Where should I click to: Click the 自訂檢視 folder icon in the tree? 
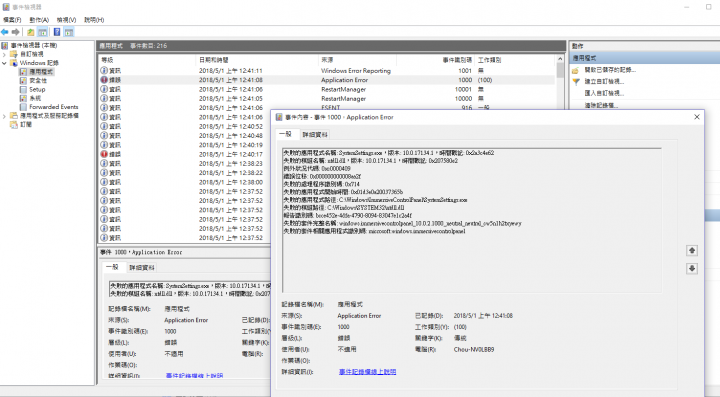(x=14, y=54)
